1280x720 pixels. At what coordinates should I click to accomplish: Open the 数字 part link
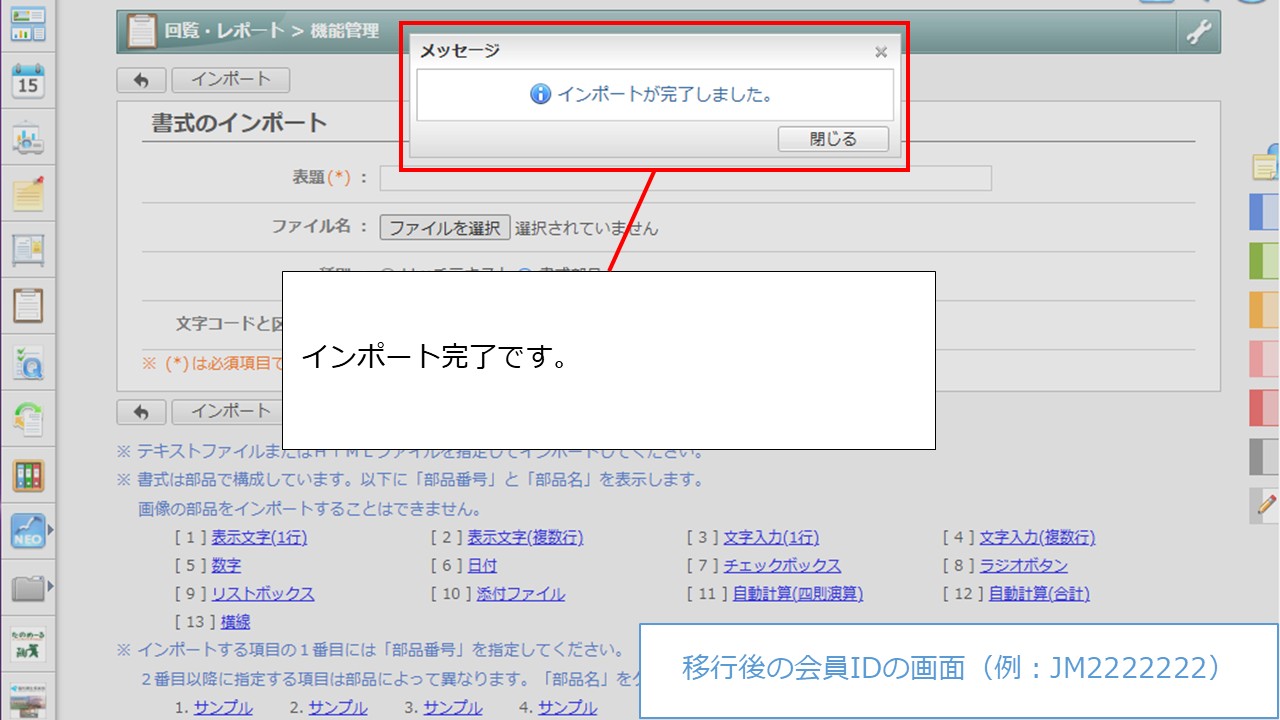(226, 566)
